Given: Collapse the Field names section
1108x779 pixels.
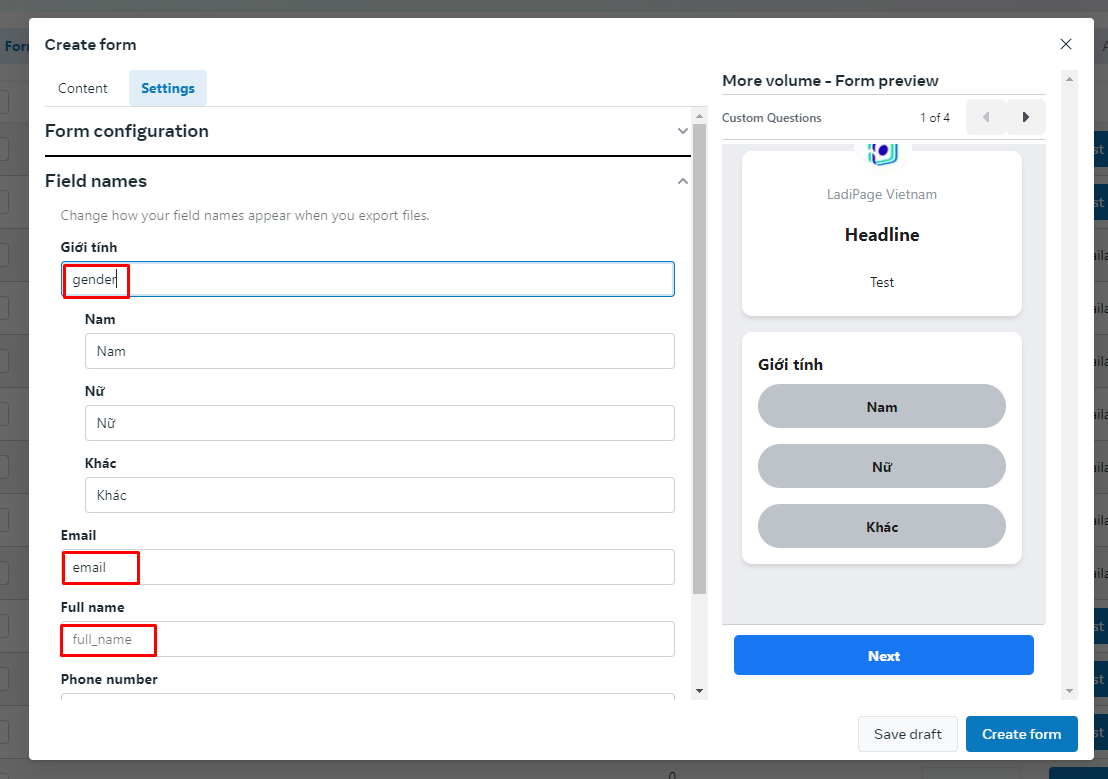Looking at the screenshot, I should click(683, 181).
